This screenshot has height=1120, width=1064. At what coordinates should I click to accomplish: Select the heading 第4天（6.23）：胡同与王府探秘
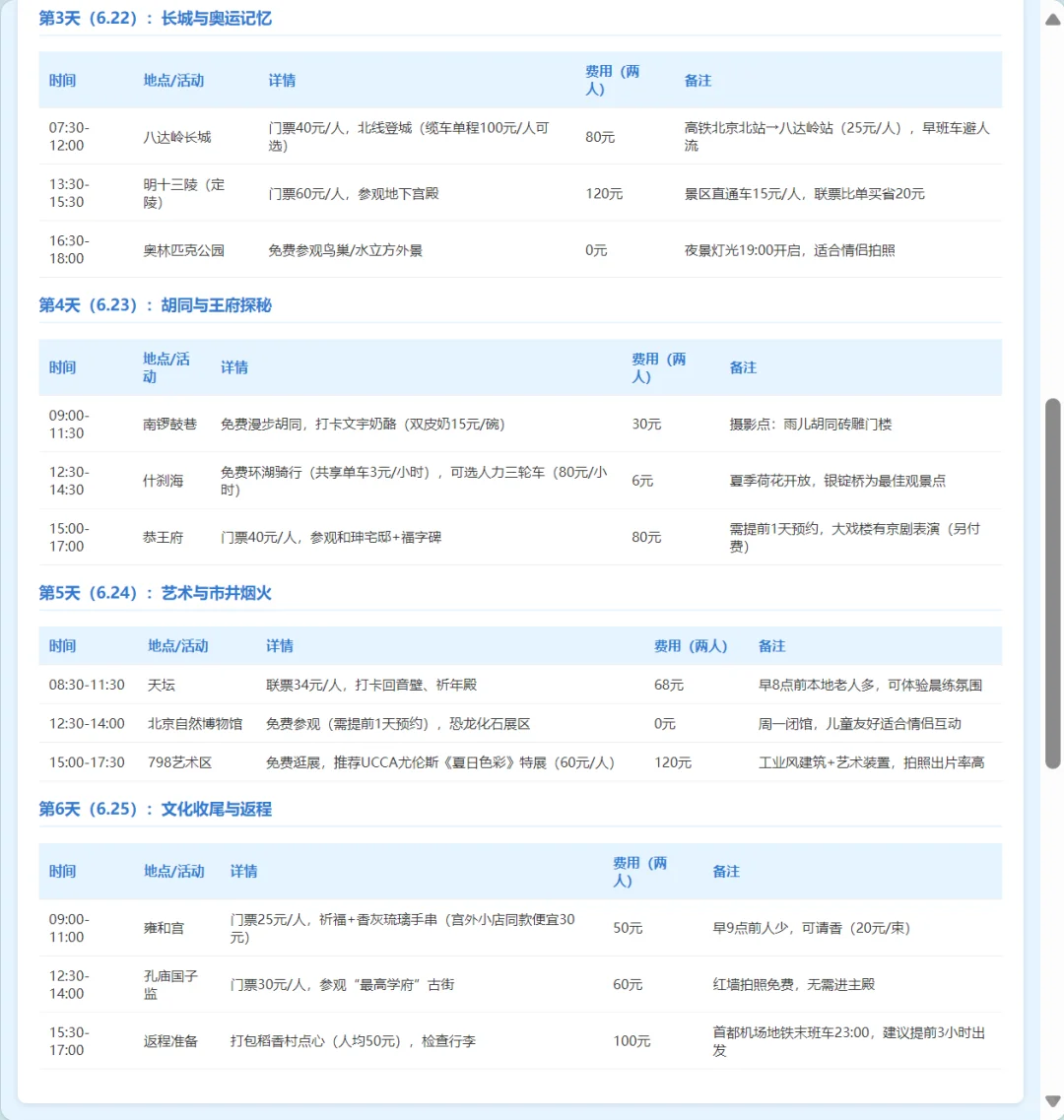pos(155,305)
